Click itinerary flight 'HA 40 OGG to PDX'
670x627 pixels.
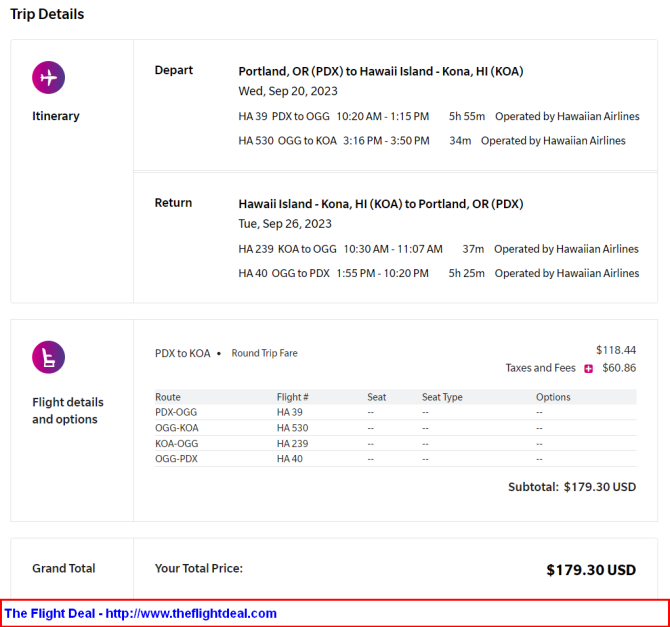point(284,273)
